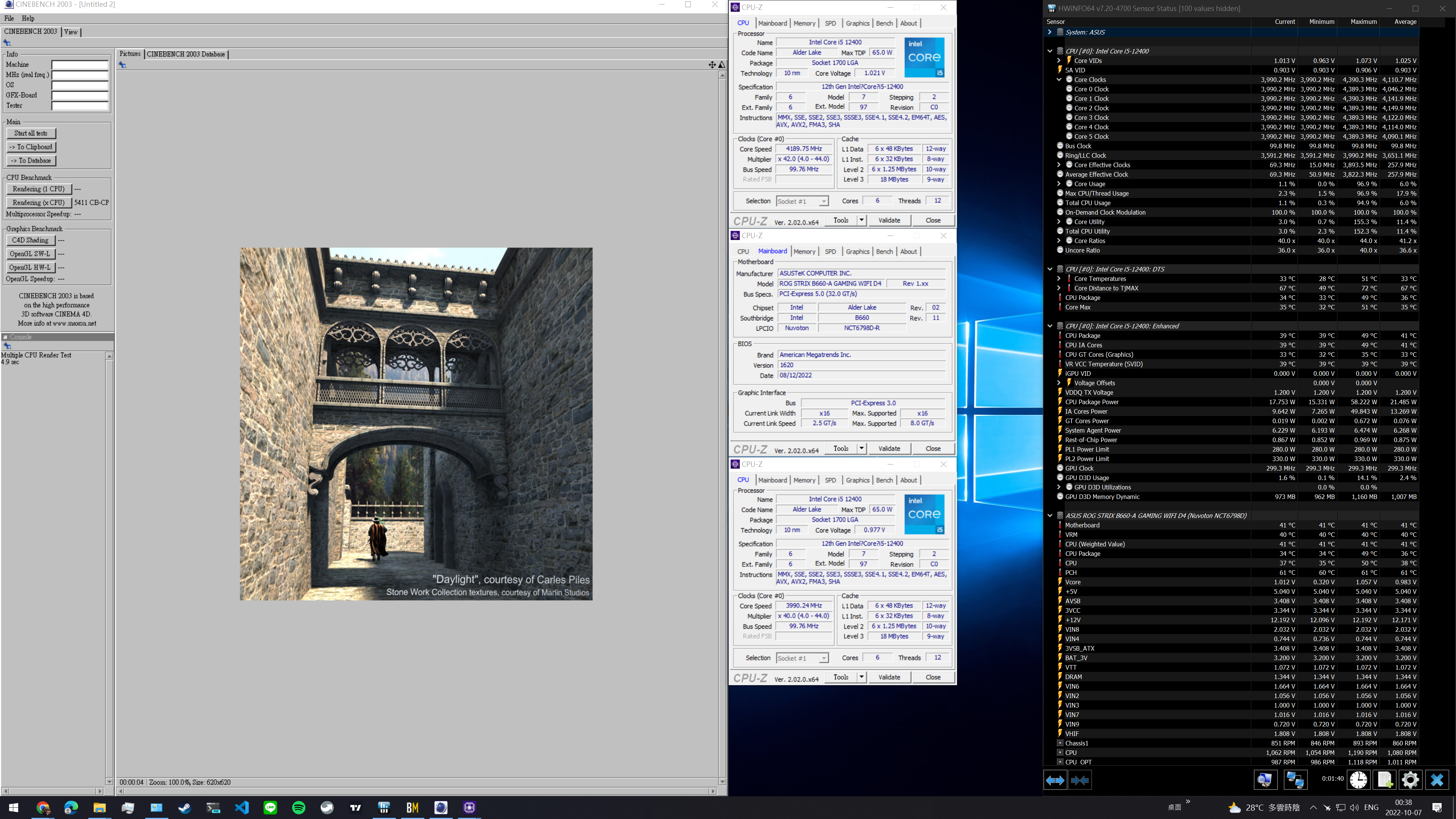Viewport: 1456px width, 819px height.
Task: Click Close button in bottom CPU-Z window
Action: 933,677
